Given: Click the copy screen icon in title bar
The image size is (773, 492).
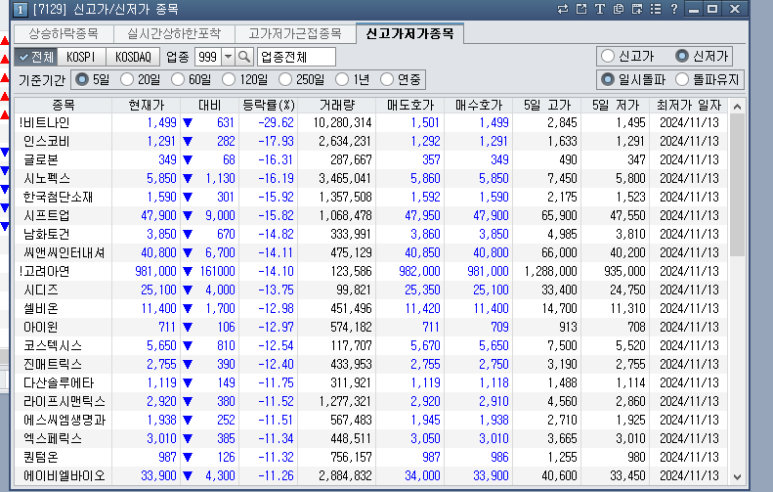Looking at the screenshot, I should point(618,9).
